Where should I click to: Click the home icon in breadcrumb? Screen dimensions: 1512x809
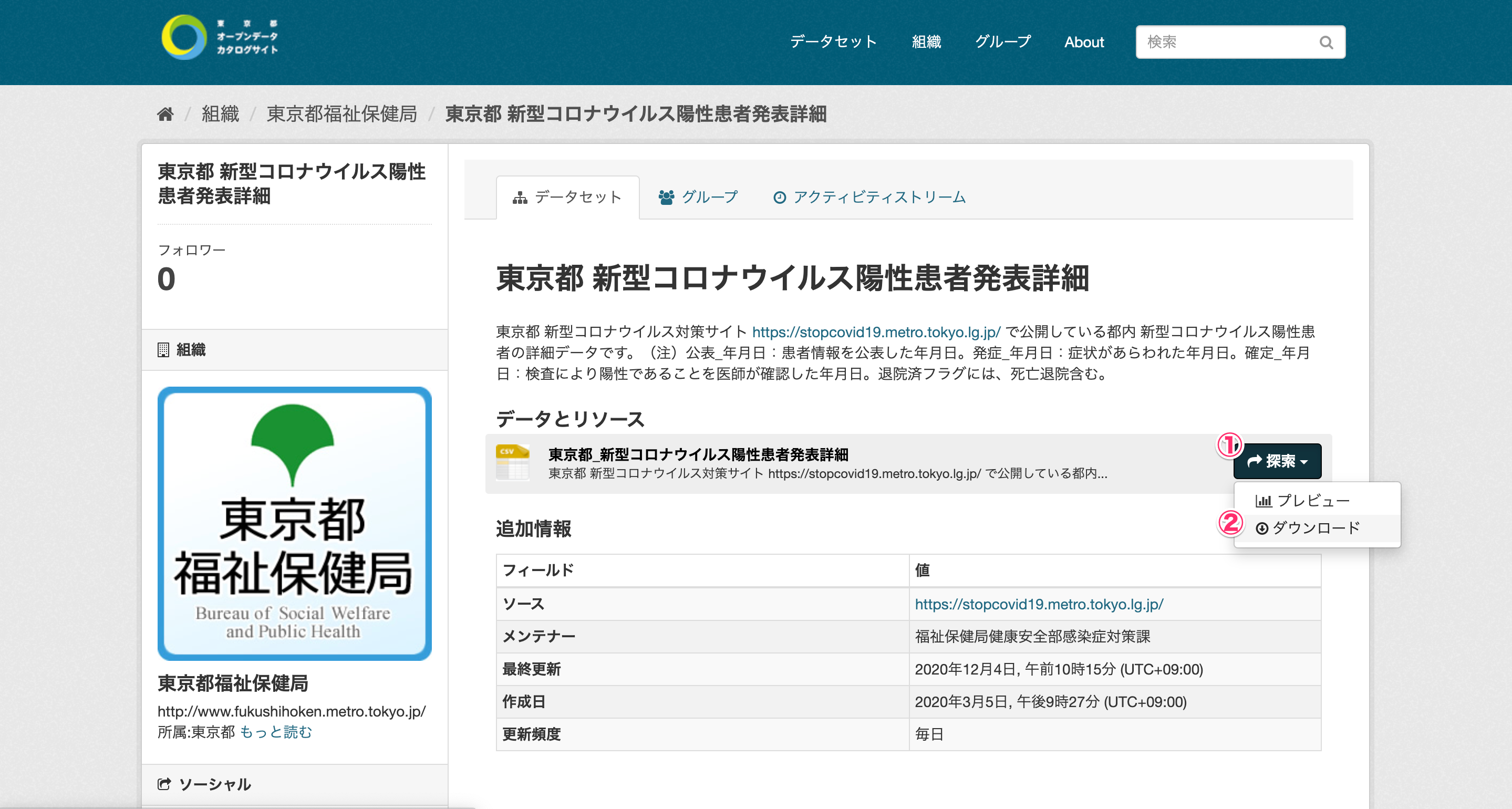(165, 114)
